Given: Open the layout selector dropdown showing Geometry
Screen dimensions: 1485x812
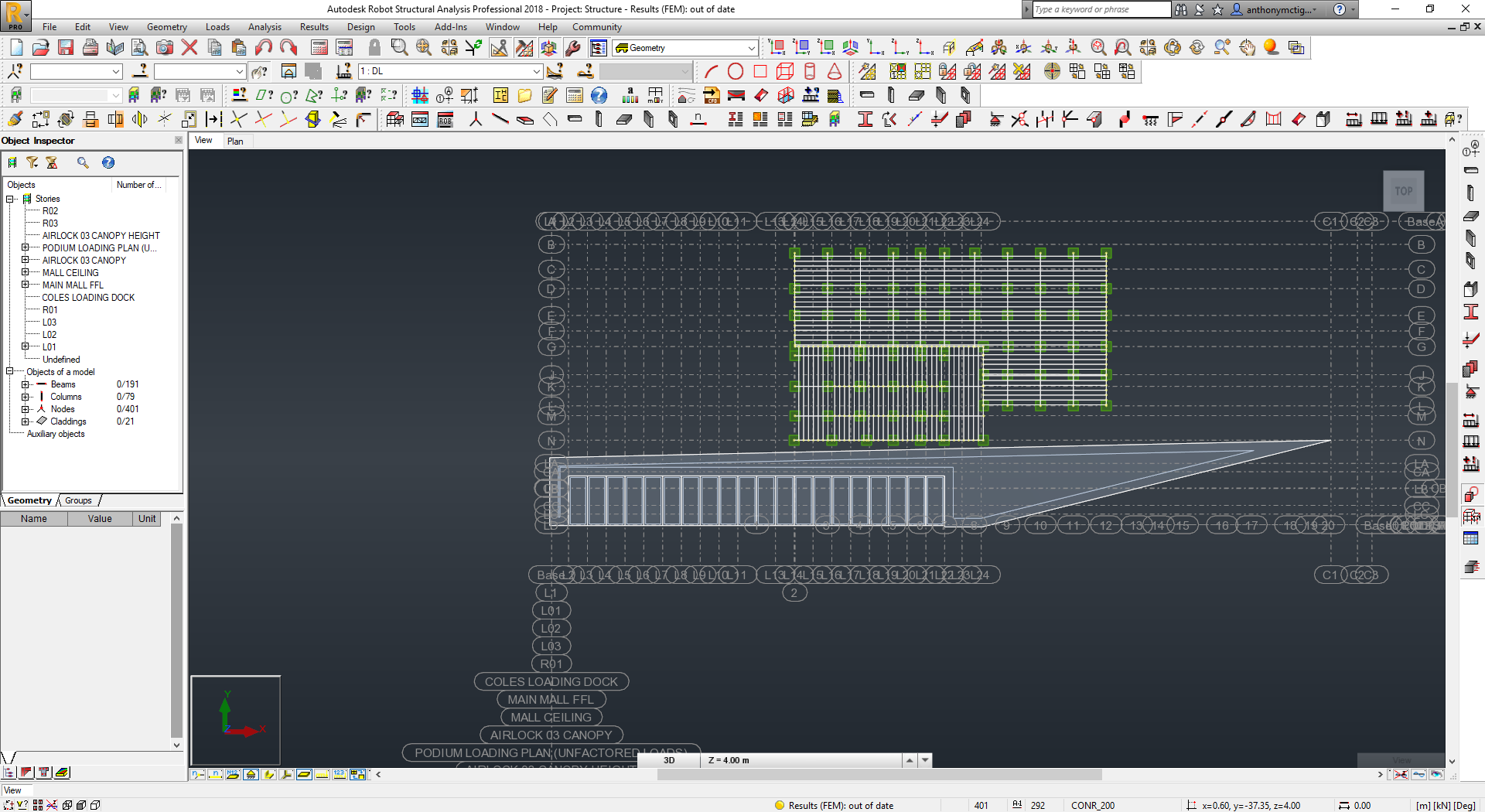Looking at the screenshot, I should point(684,47).
